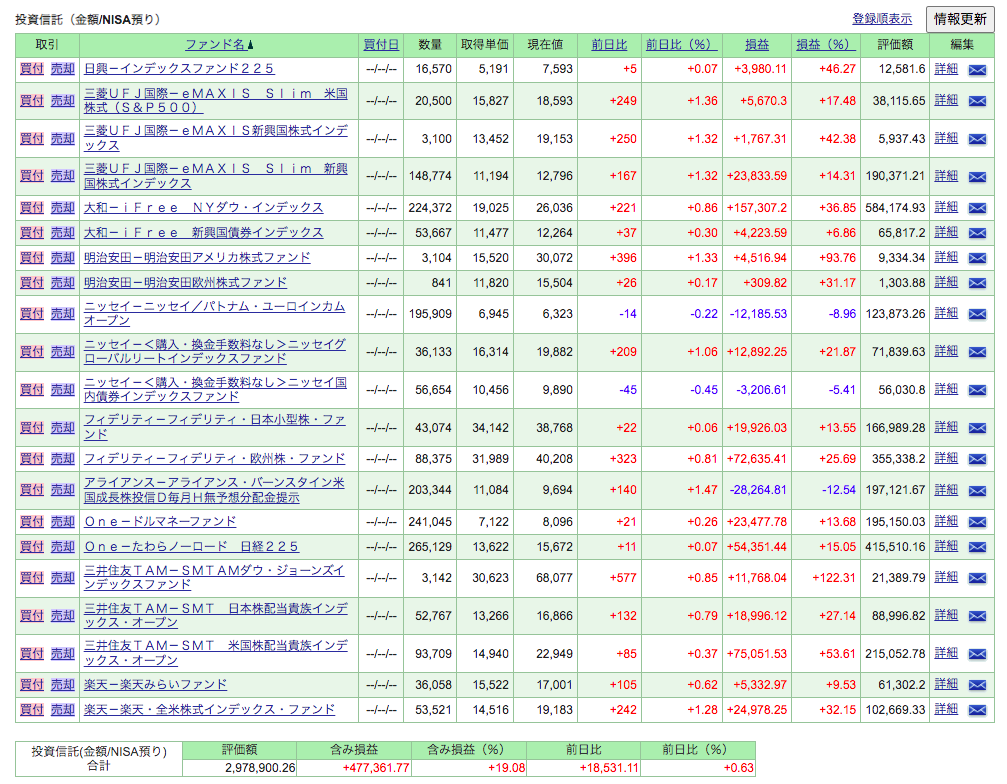Image resolution: width=1007 pixels, height=784 pixels.
Task: Click mail icon for ＳＭＴＡＭダウ・ジョーンズ row
Action: [x=977, y=578]
